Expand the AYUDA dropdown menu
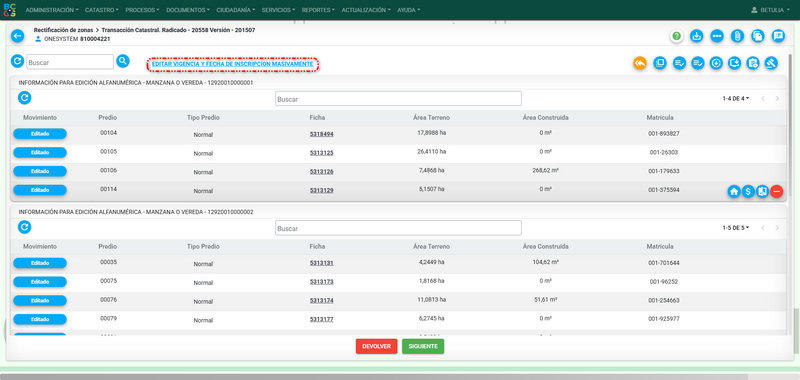Screen dimensions: 800x380 [x=409, y=10]
